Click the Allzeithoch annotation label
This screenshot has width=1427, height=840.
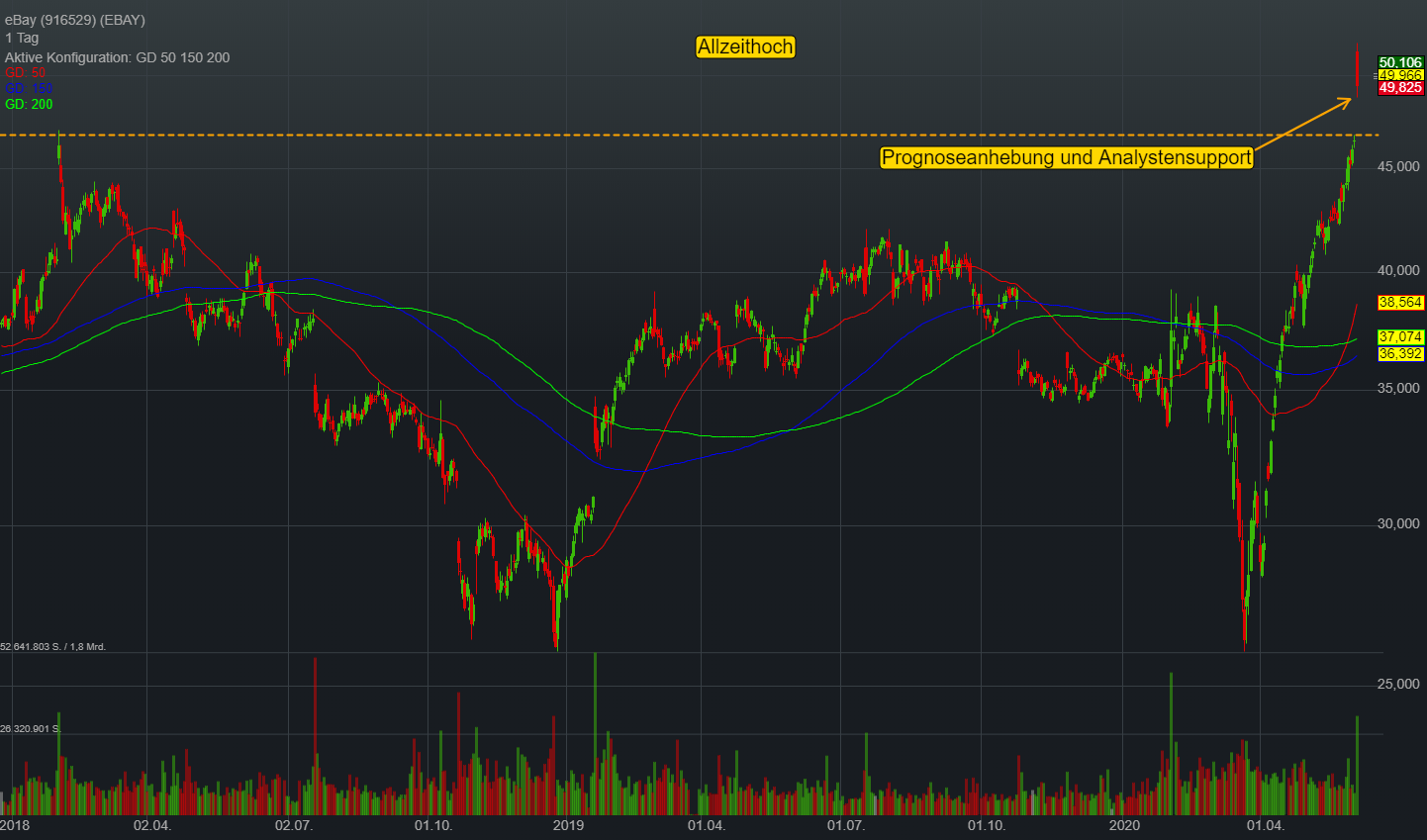click(x=745, y=47)
